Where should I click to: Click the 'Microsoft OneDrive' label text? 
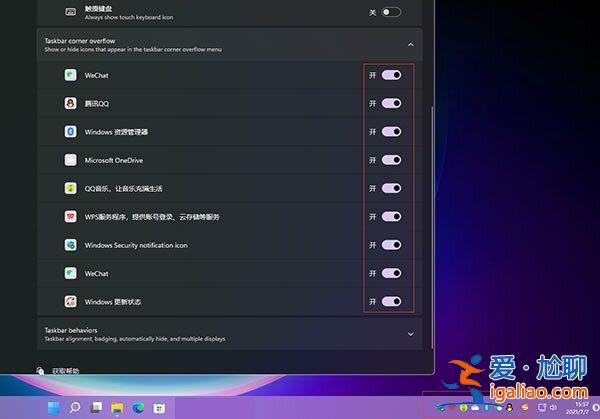click(x=114, y=160)
